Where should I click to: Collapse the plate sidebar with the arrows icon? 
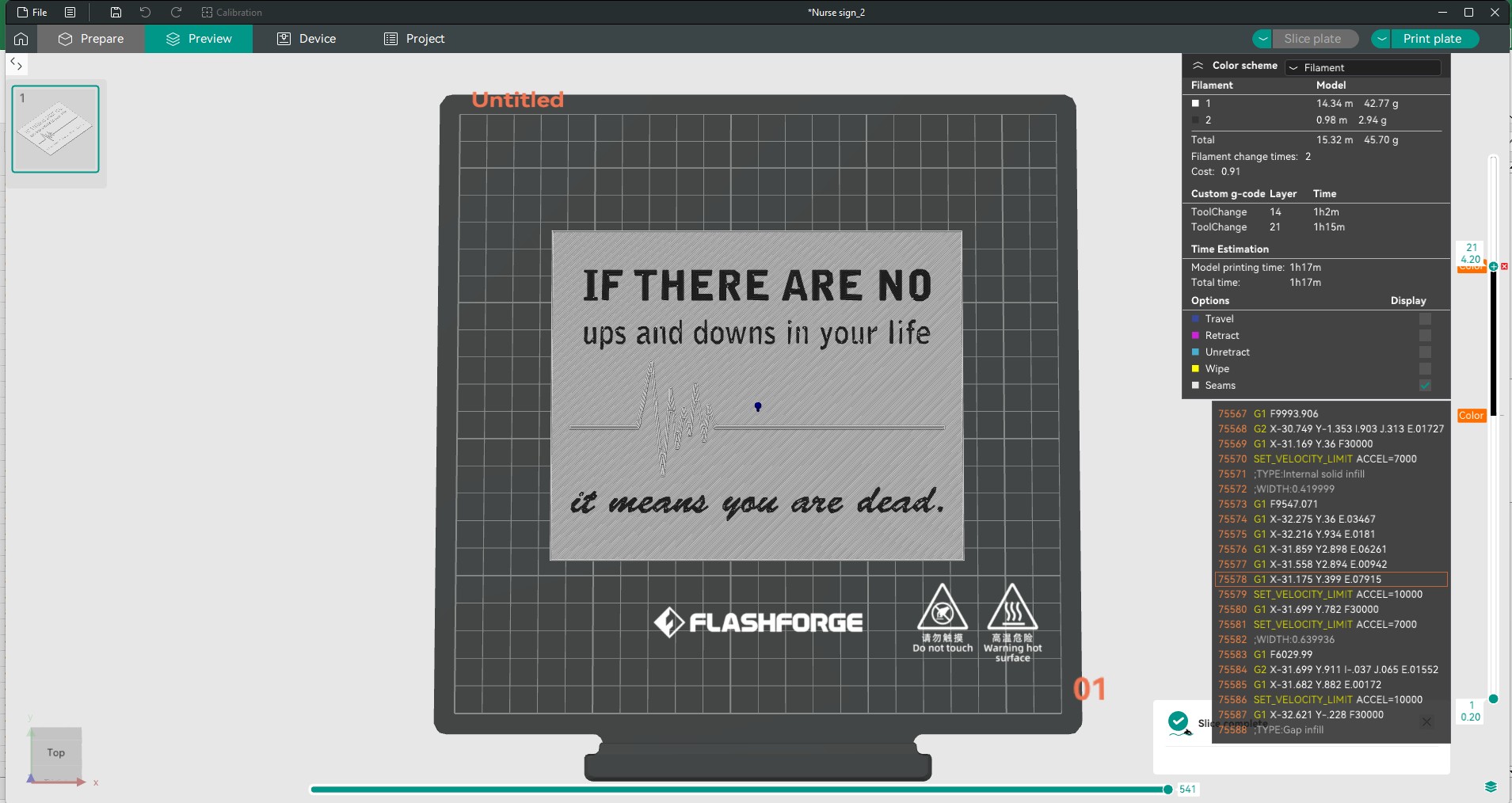pos(17,64)
